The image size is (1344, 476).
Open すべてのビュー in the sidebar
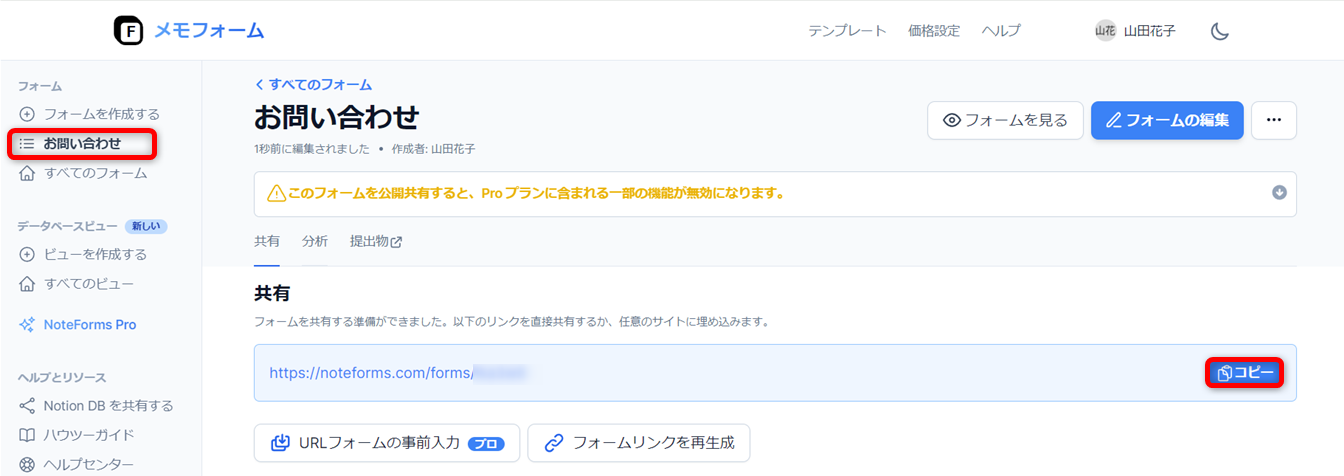click(88, 284)
